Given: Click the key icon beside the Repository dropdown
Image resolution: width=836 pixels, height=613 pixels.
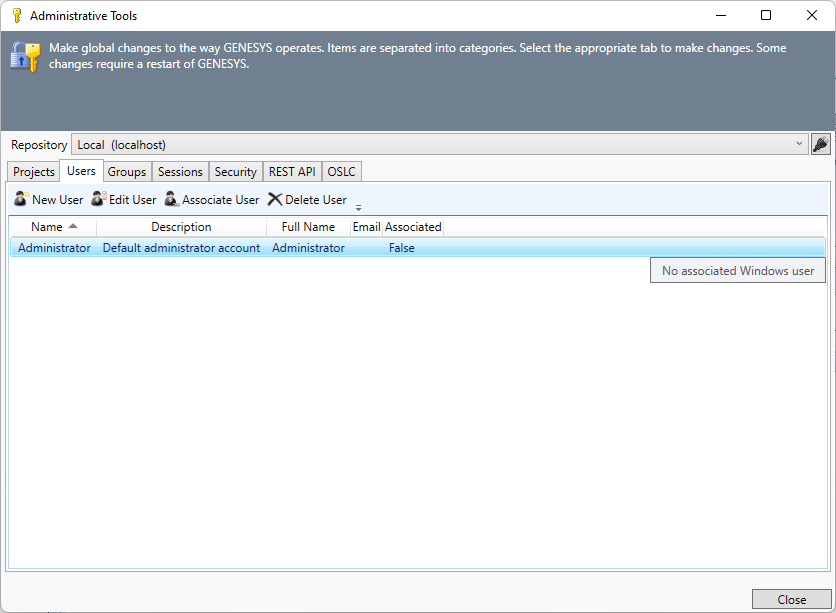Looking at the screenshot, I should pyautogui.click(x=821, y=144).
